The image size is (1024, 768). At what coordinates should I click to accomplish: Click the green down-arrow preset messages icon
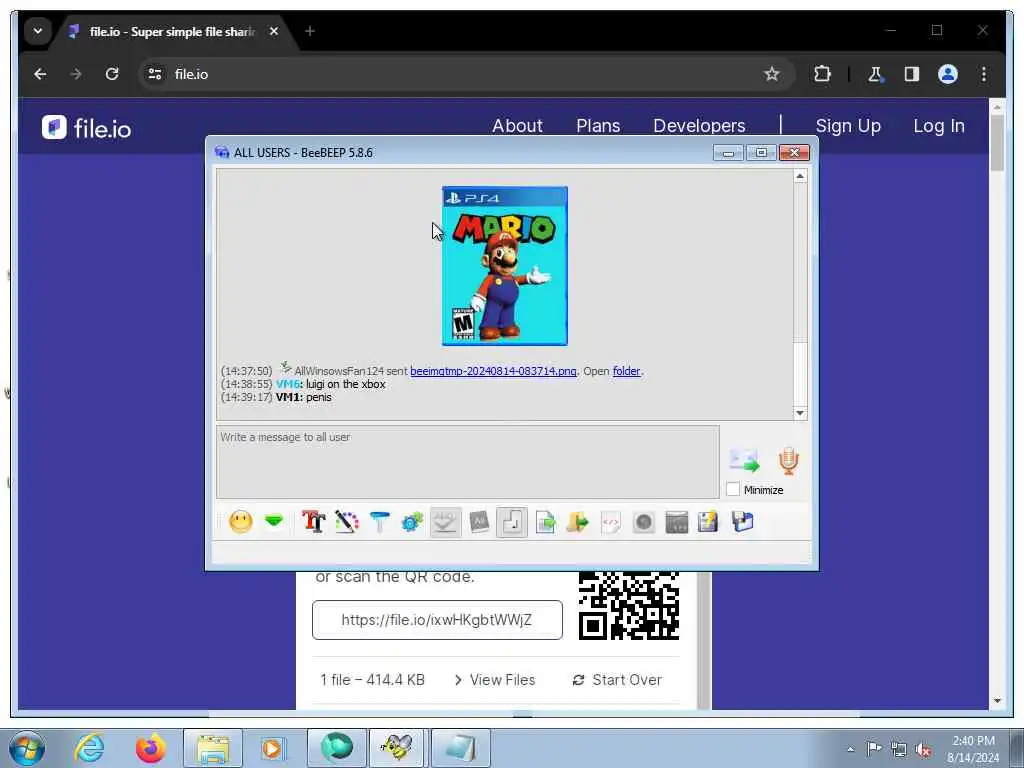[274, 520]
